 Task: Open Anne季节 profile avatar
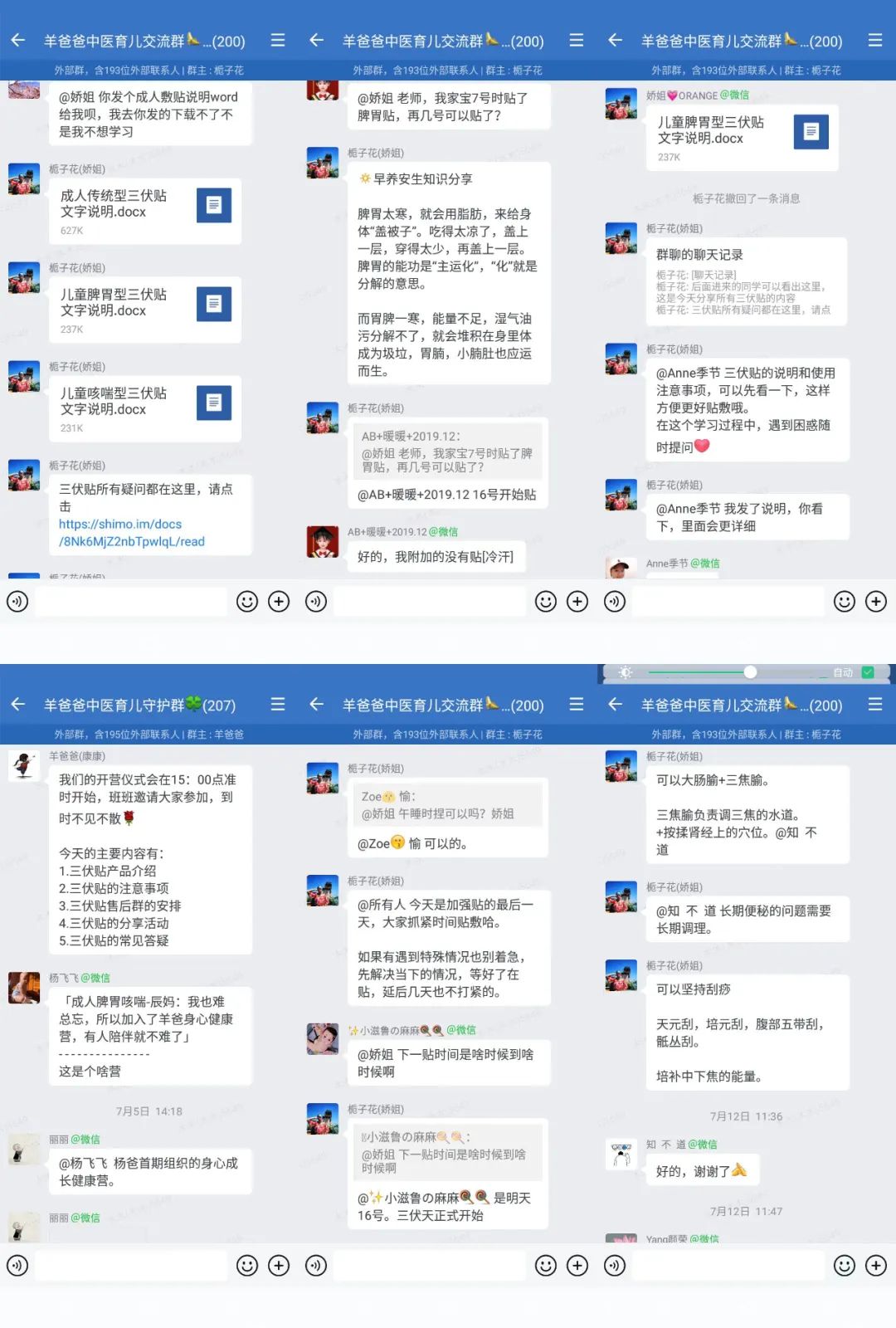[621, 568]
